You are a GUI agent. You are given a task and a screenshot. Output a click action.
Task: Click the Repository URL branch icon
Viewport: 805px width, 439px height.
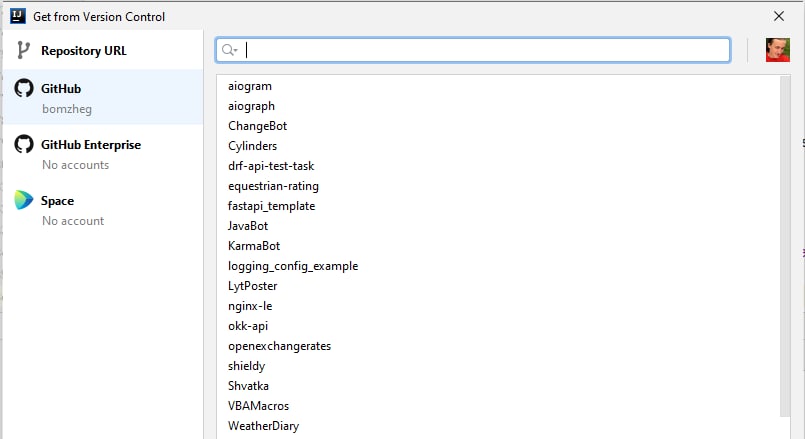(x=23, y=50)
